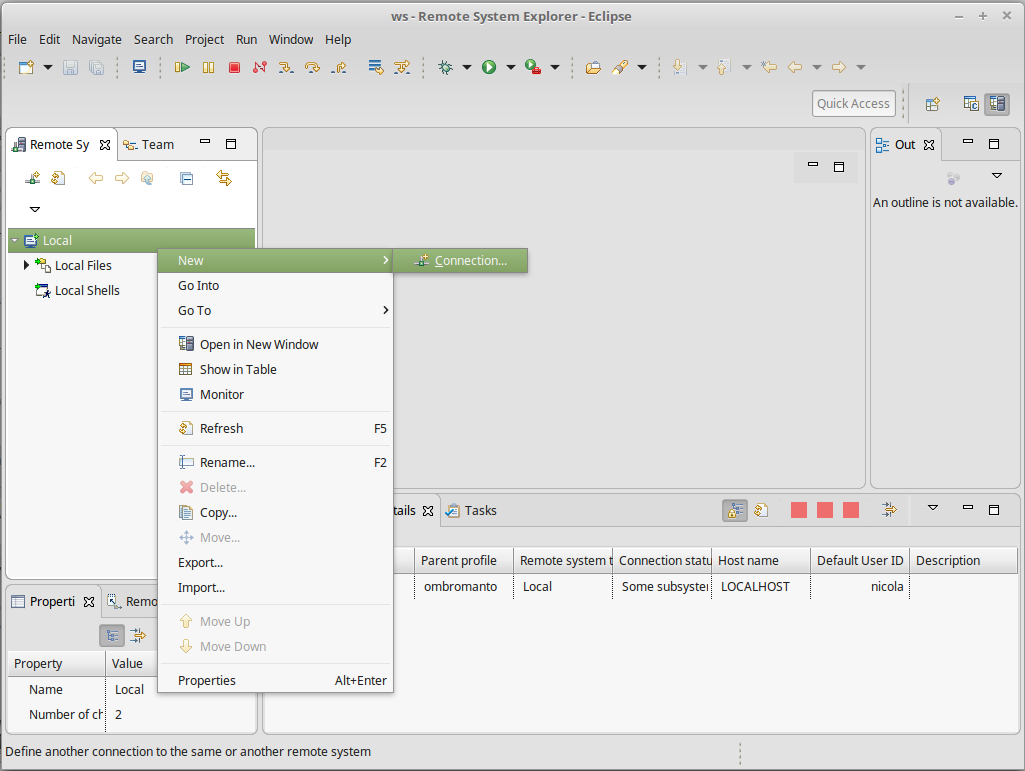
Task: Click the Open Perspective C icon in toolbar
Action: (971, 104)
